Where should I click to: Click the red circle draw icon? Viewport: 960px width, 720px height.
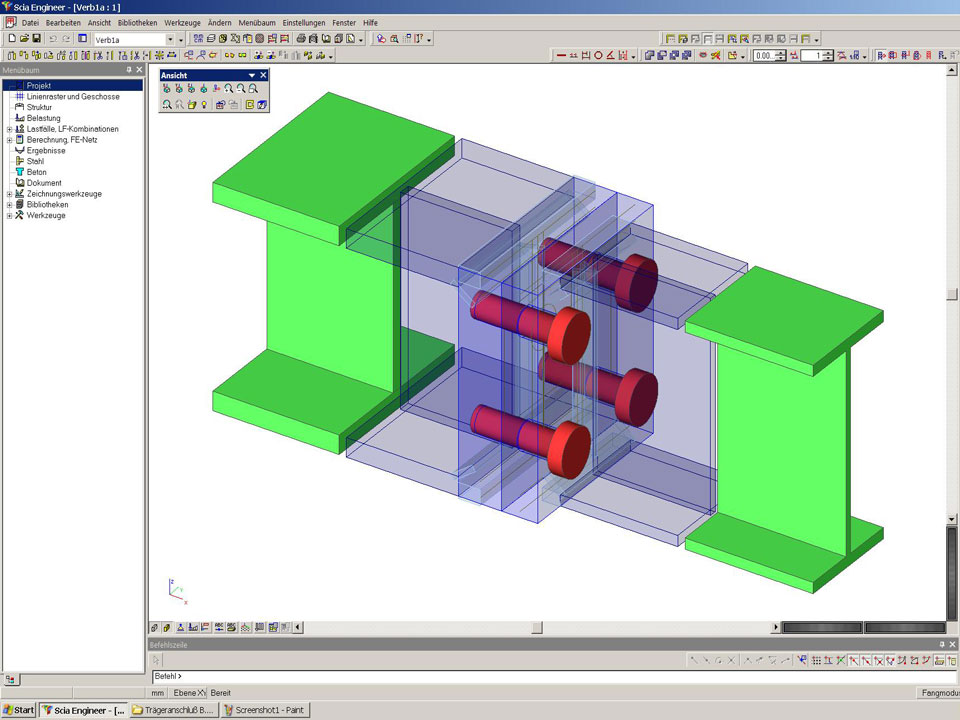pos(598,56)
